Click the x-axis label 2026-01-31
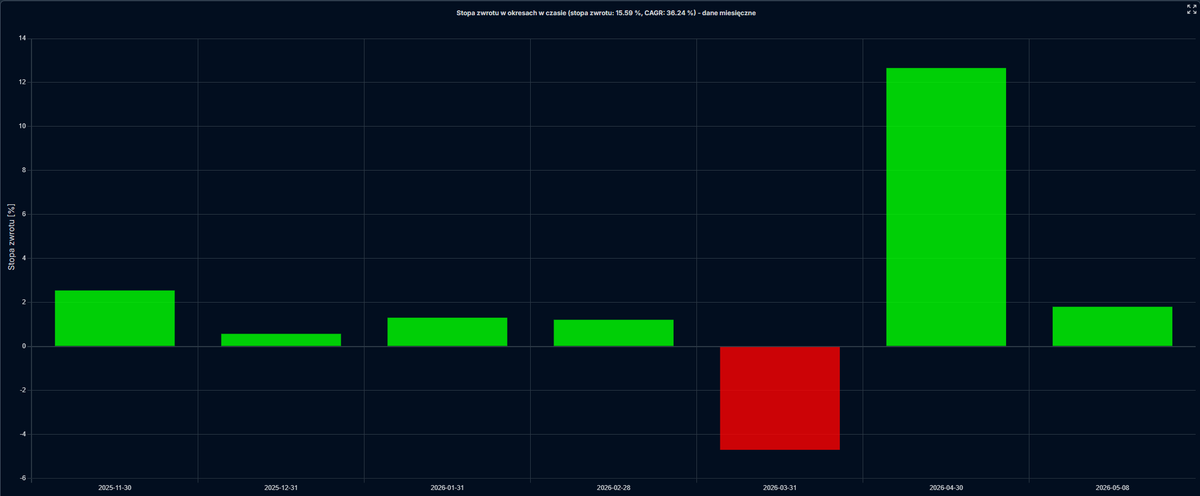 tap(447, 488)
